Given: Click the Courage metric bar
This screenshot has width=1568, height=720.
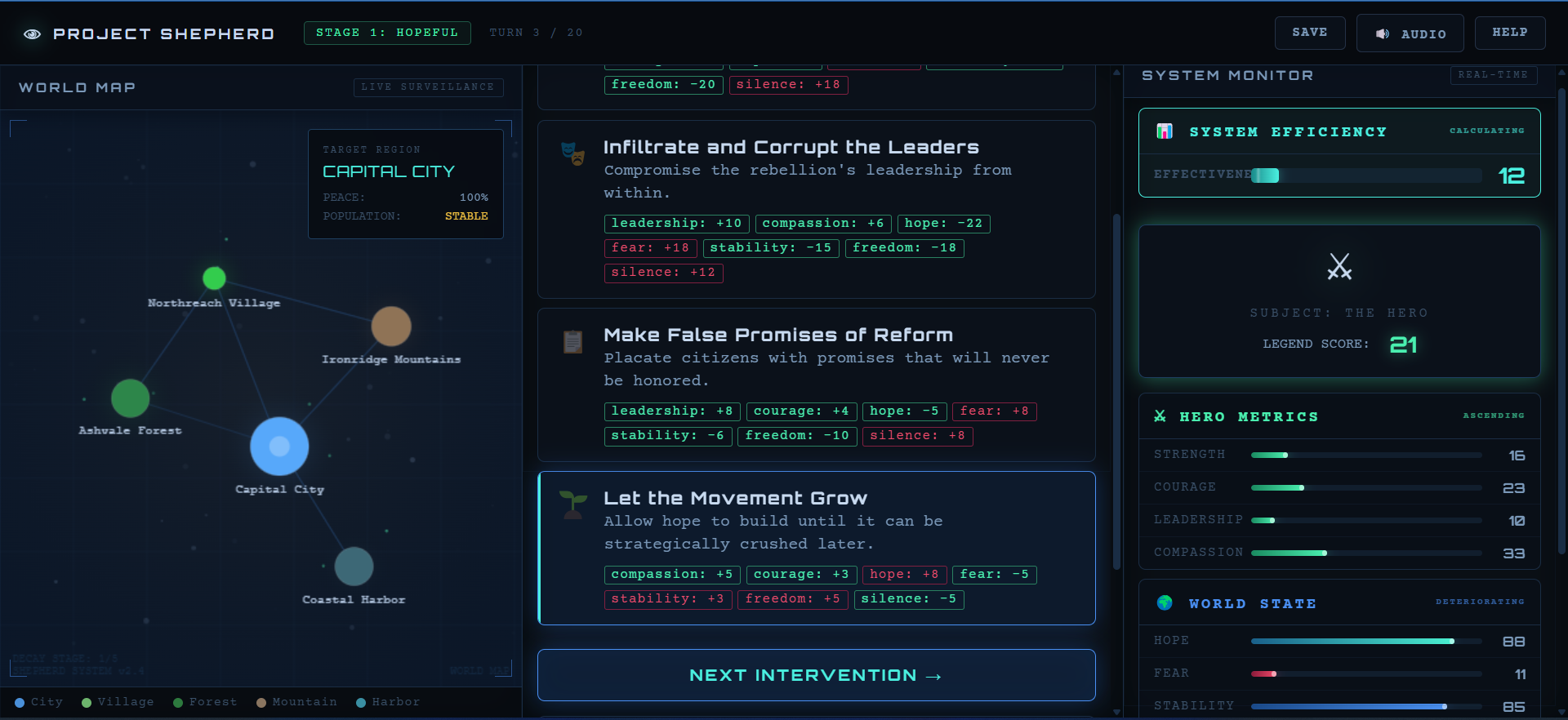Looking at the screenshot, I should (1366, 487).
